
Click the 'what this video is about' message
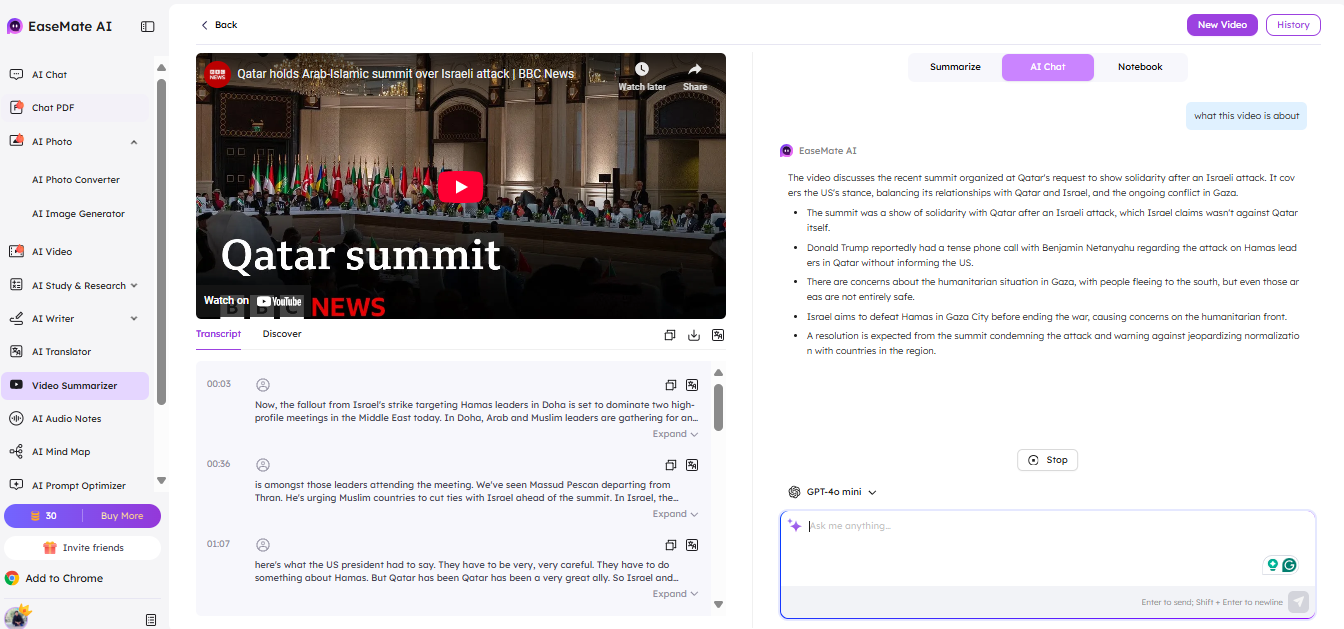pyautogui.click(x=1247, y=116)
